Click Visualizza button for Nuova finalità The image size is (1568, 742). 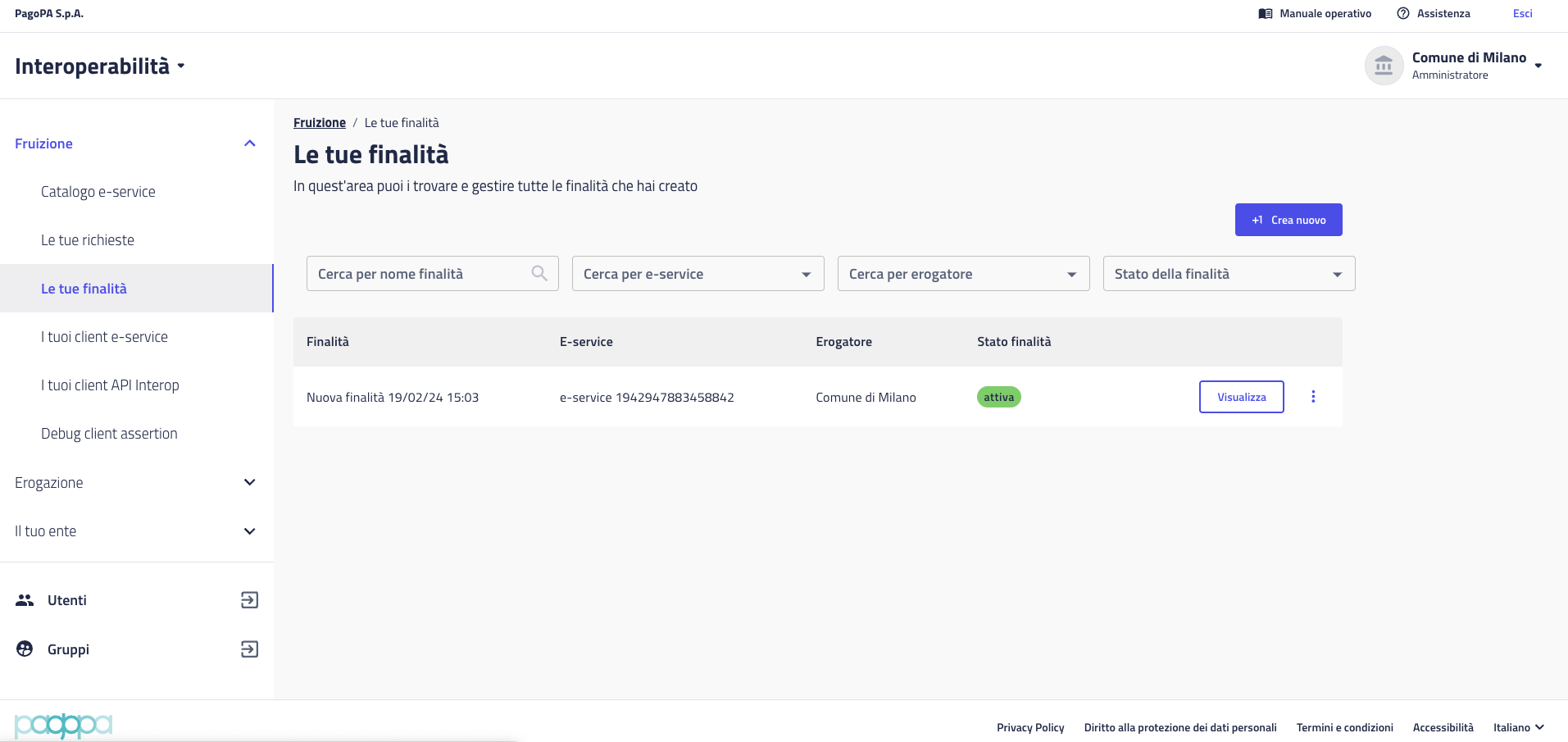[x=1241, y=397]
